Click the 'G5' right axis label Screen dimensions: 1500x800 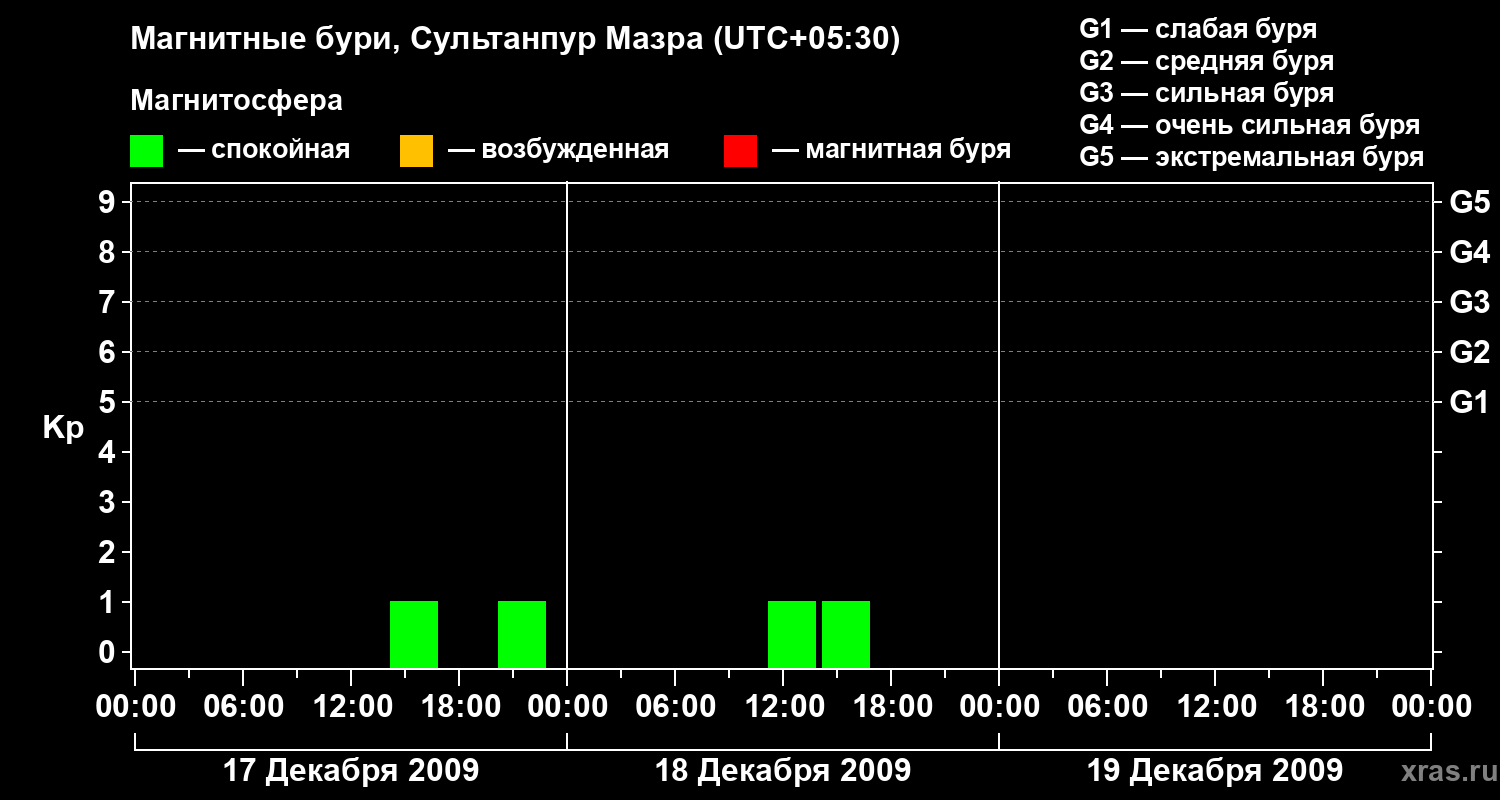pos(1470,203)
